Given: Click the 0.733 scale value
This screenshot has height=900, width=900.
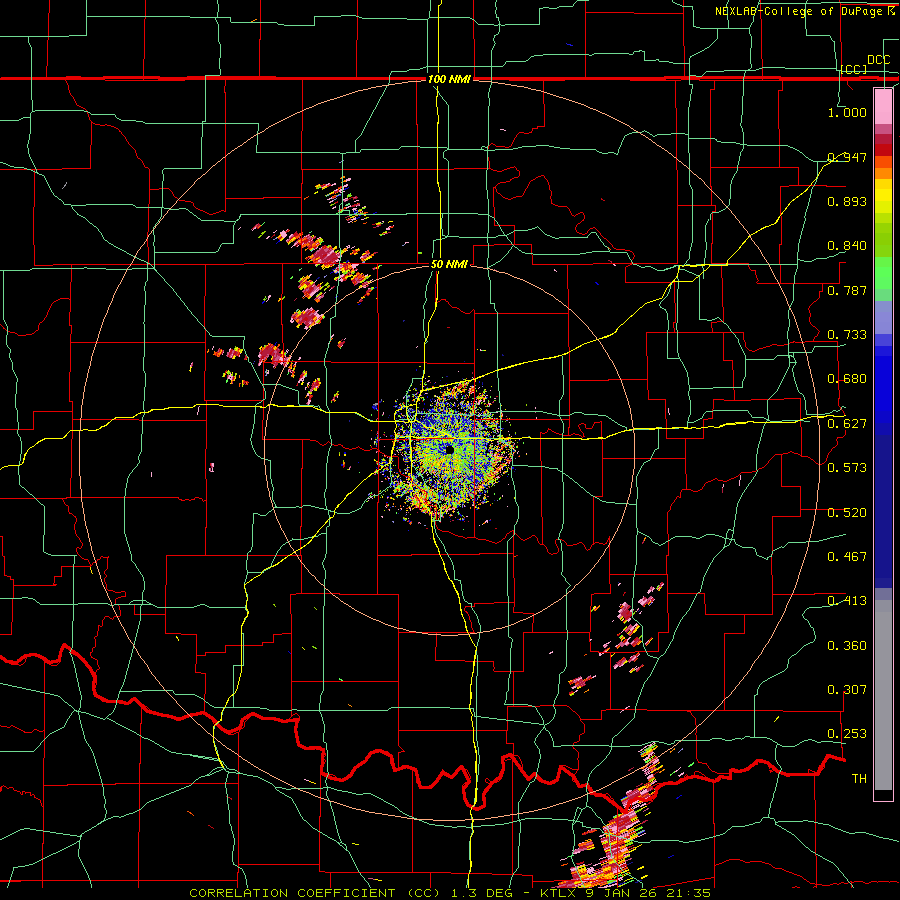Looking at the screenshot, I should pyautogui.click(x=847, y=335).
